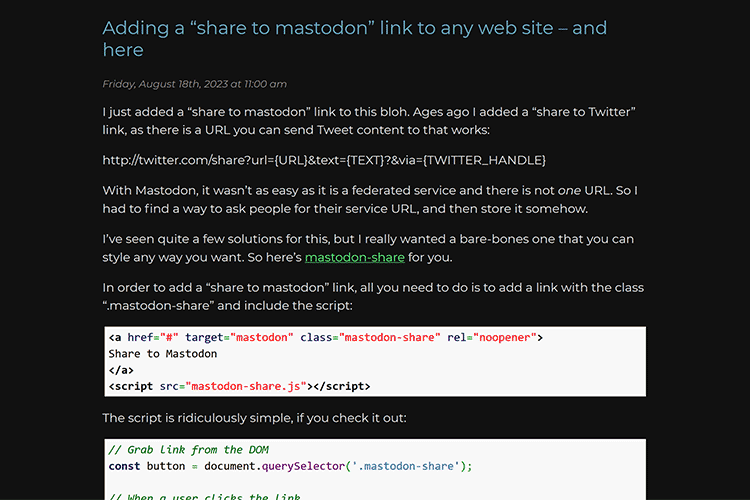Click the closing </a> tag line
This screenshot has height=500, width=750.
tap(120, 369)
